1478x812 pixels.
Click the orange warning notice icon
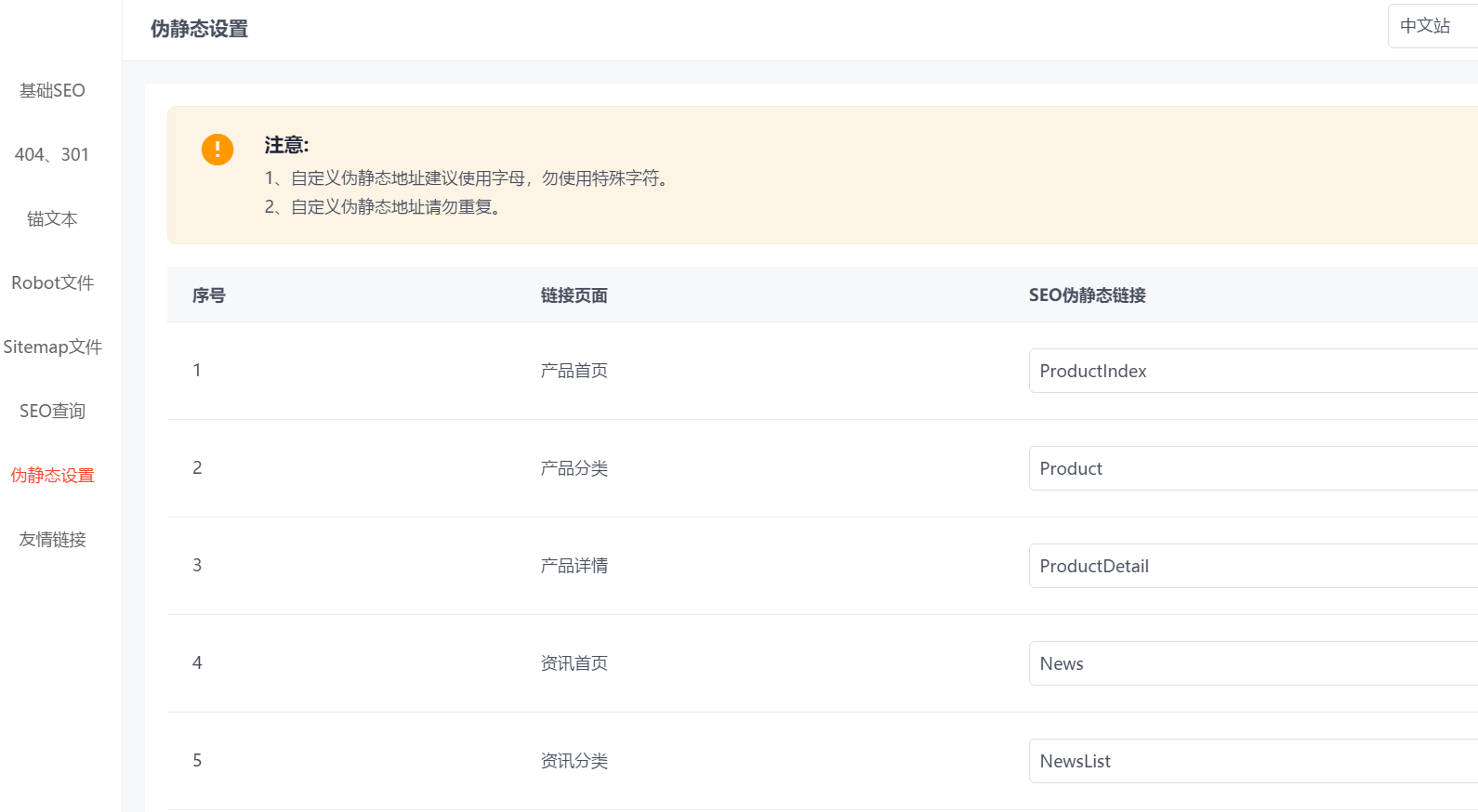(x=218, y=149)
